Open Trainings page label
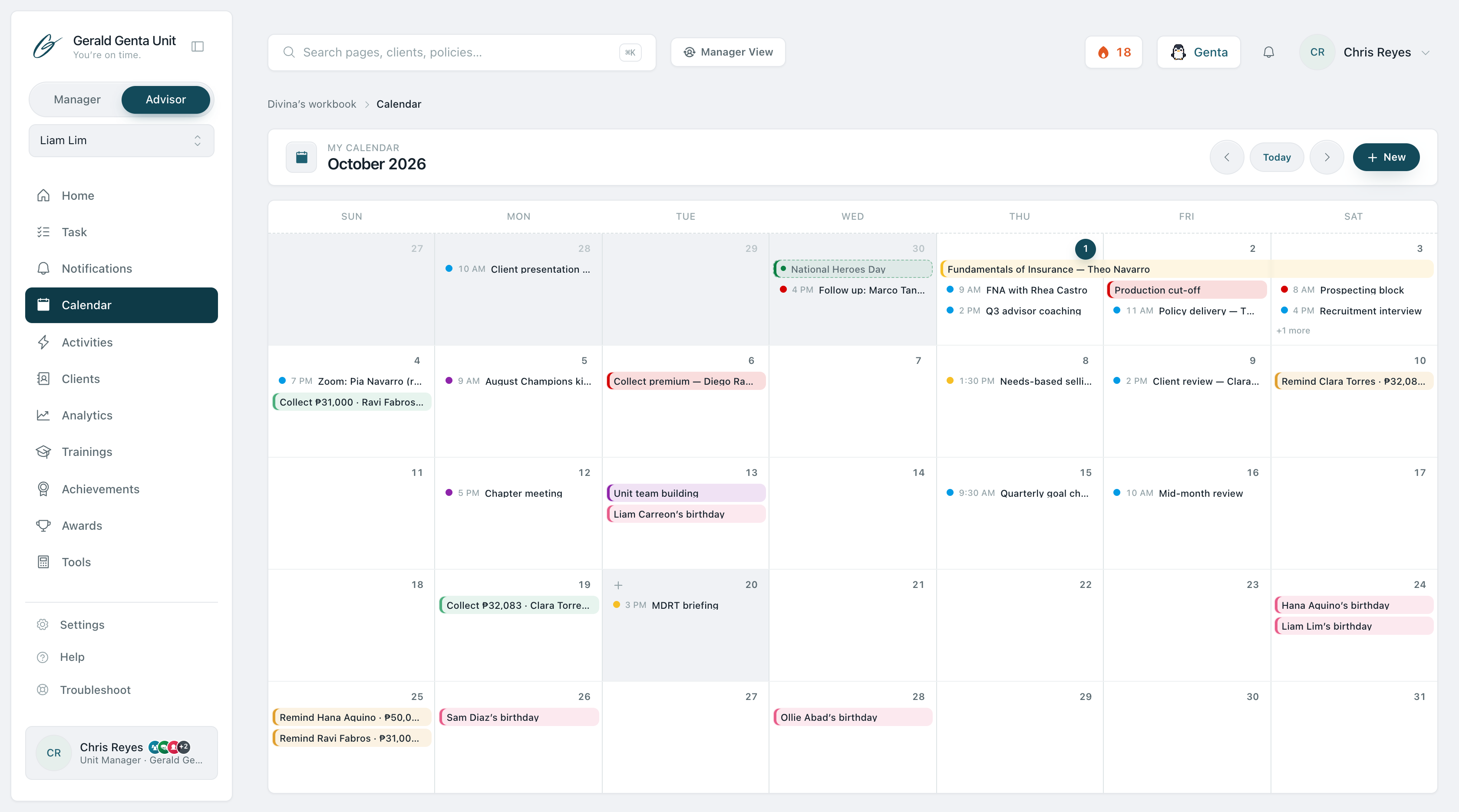 click(87, 452)
